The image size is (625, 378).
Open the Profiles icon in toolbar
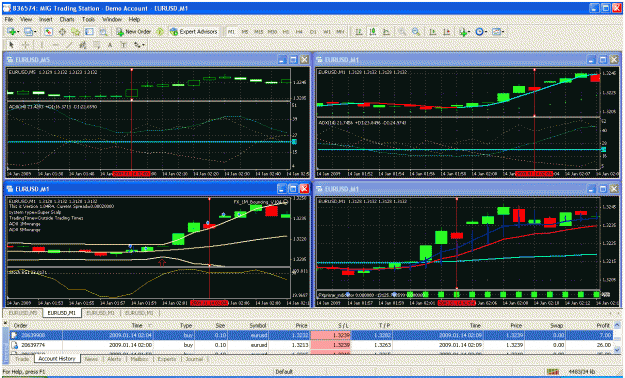(28, 32)
